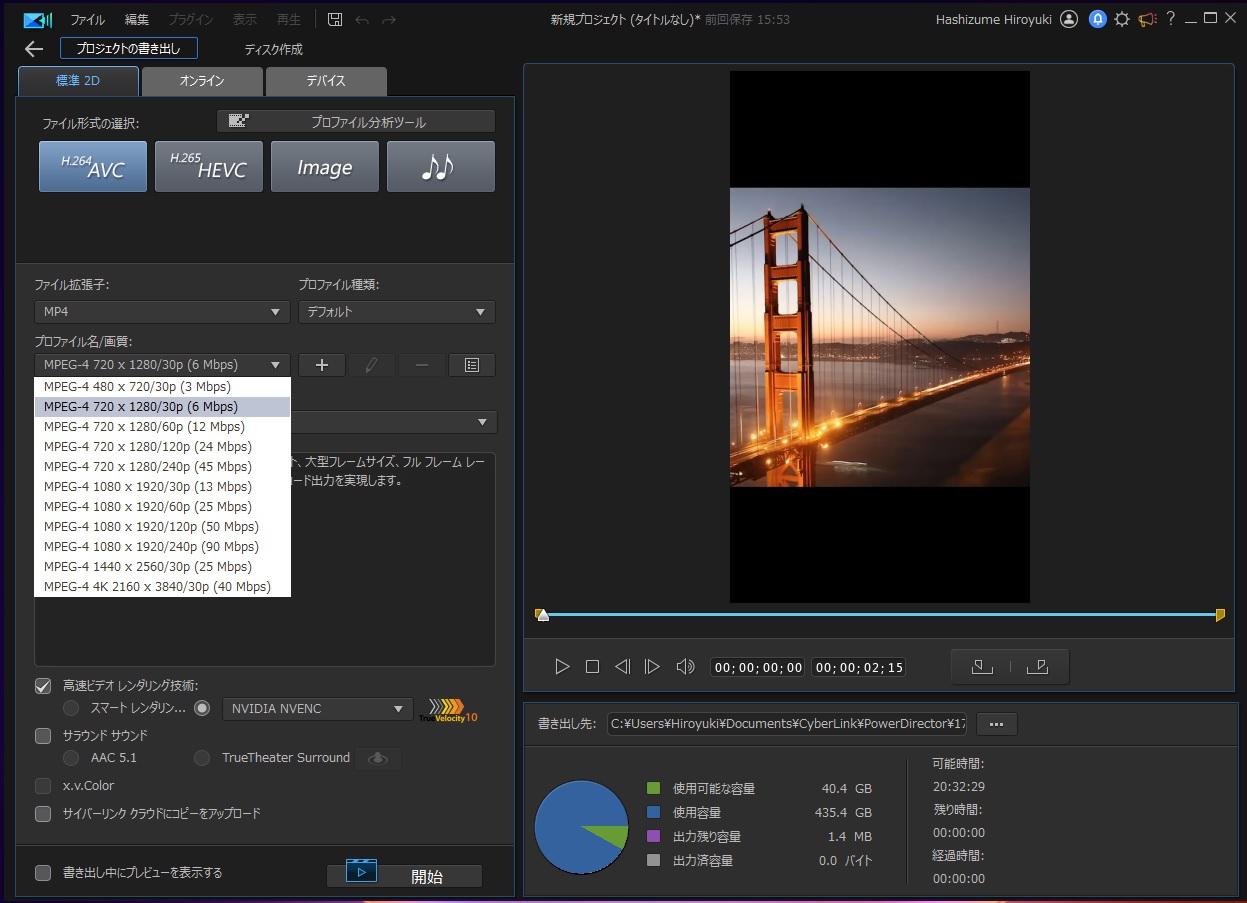1247x903 pixels.
Task: Expand the MP4 file extension dropdown
Action: (x=162, y=312)
